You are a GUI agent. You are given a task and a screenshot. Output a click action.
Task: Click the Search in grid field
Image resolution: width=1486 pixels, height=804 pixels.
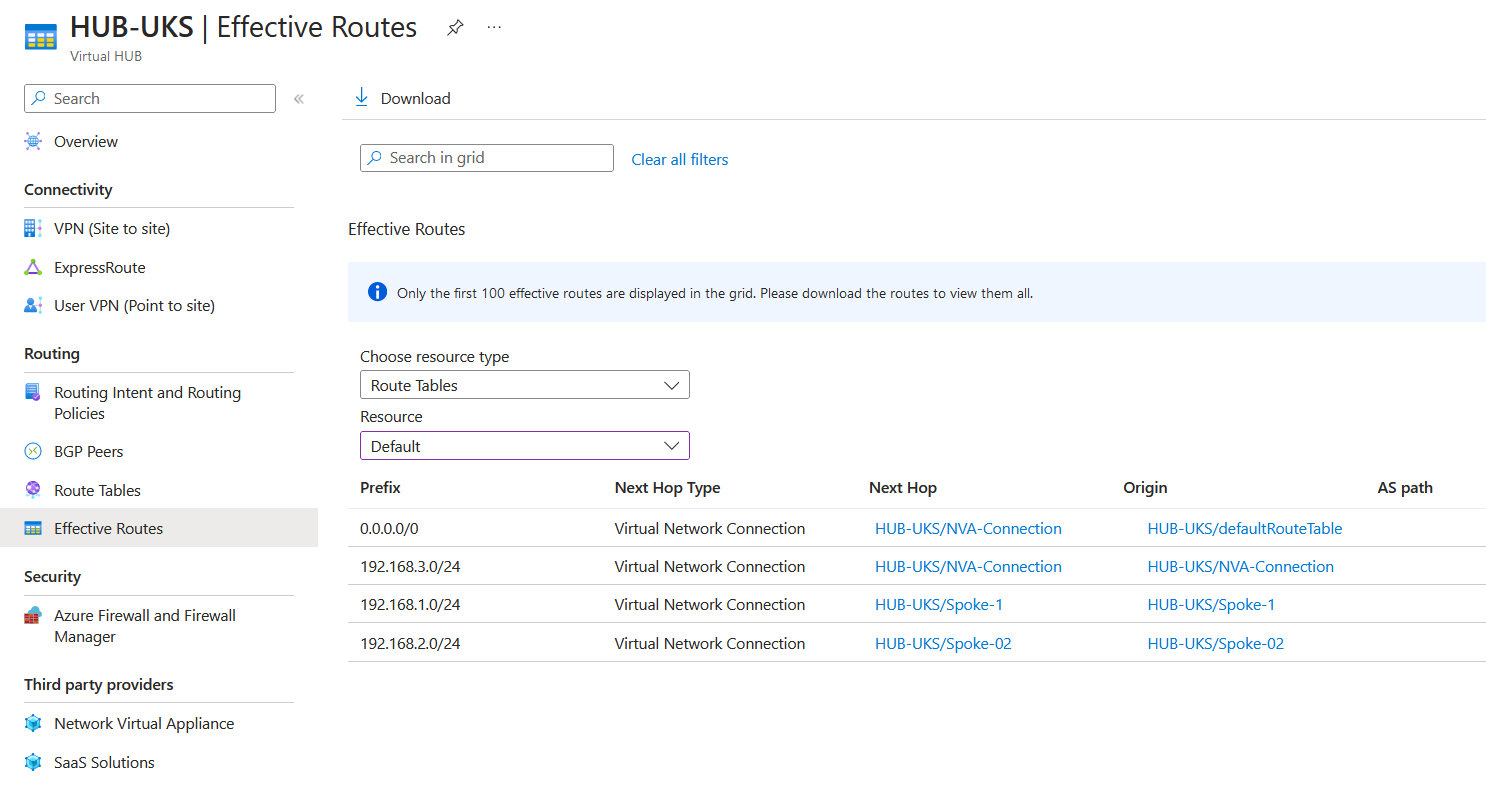coord(487,158)
